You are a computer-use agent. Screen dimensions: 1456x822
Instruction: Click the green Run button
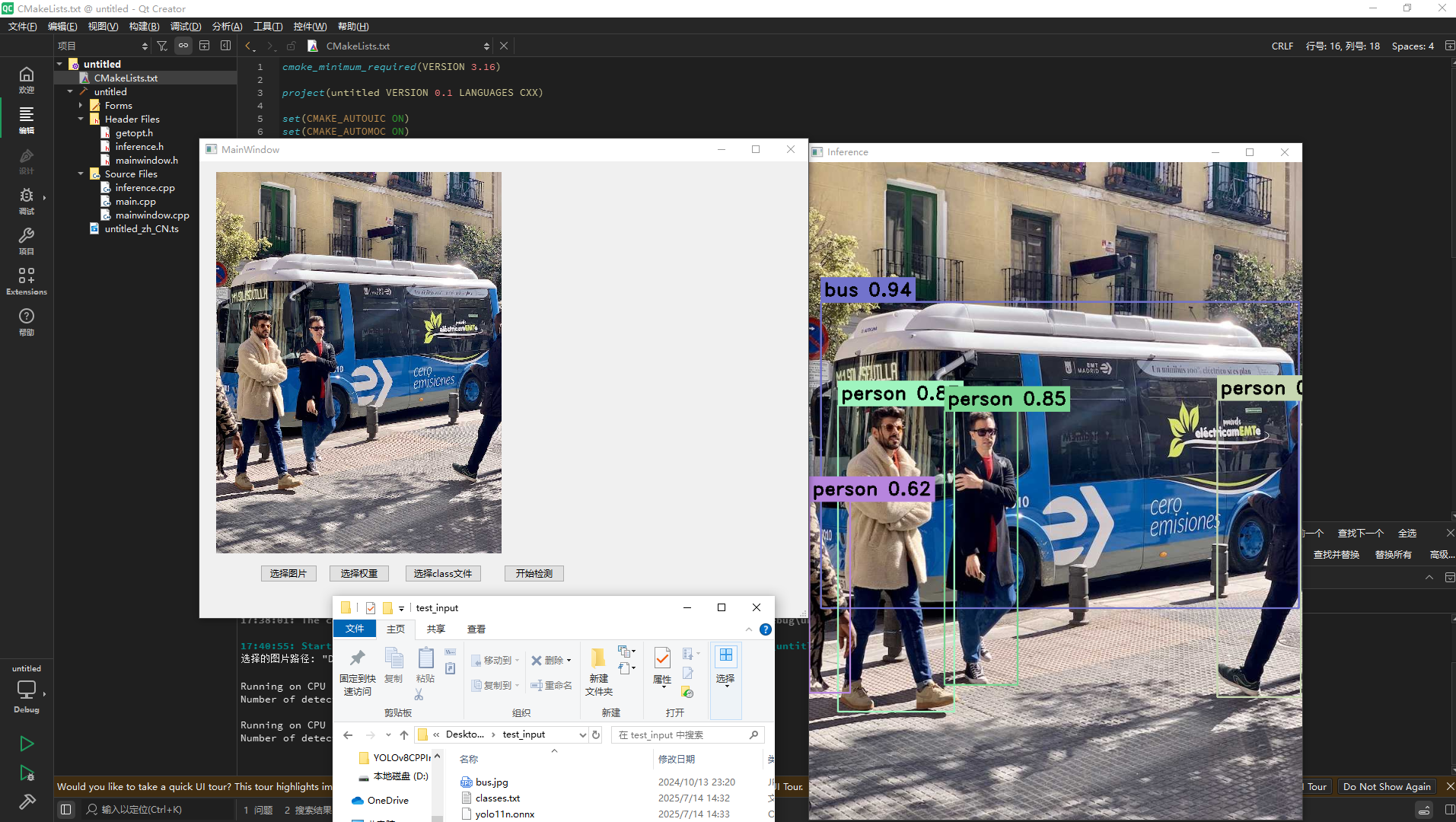pos(27,744)
